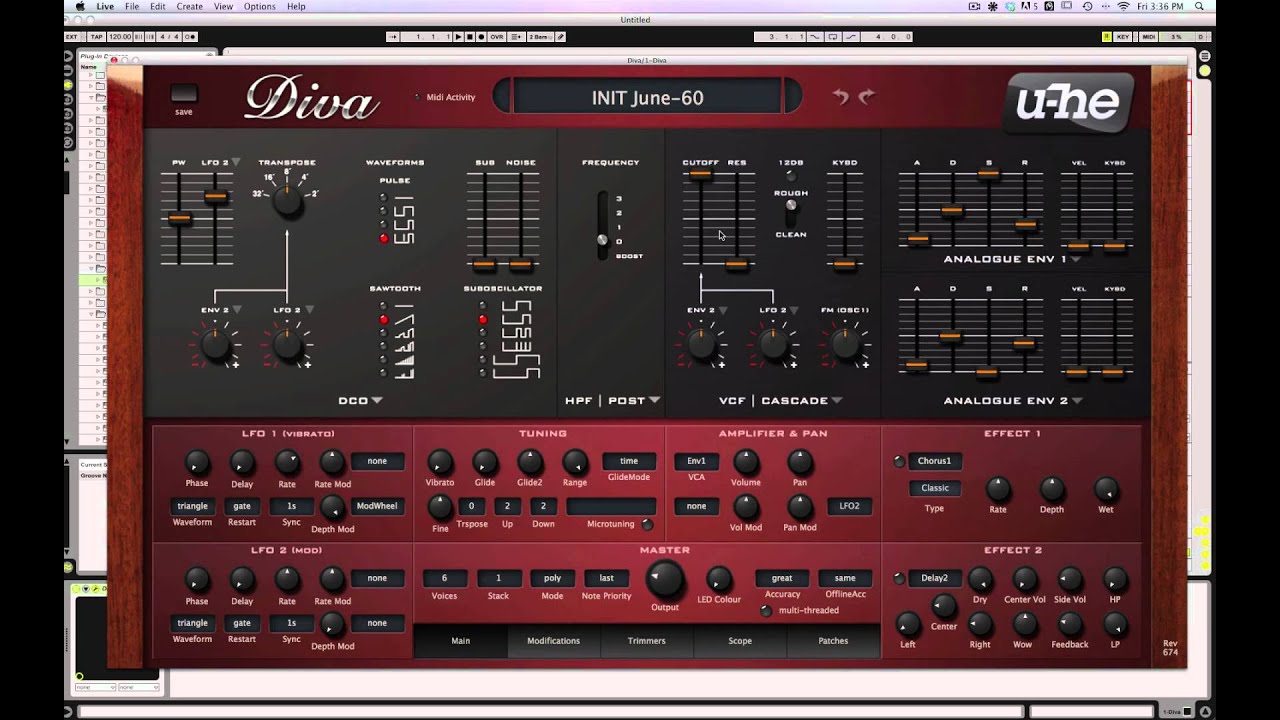
Task: Click the CUTOFF slider handle
Action: click(x=699, y=174)
